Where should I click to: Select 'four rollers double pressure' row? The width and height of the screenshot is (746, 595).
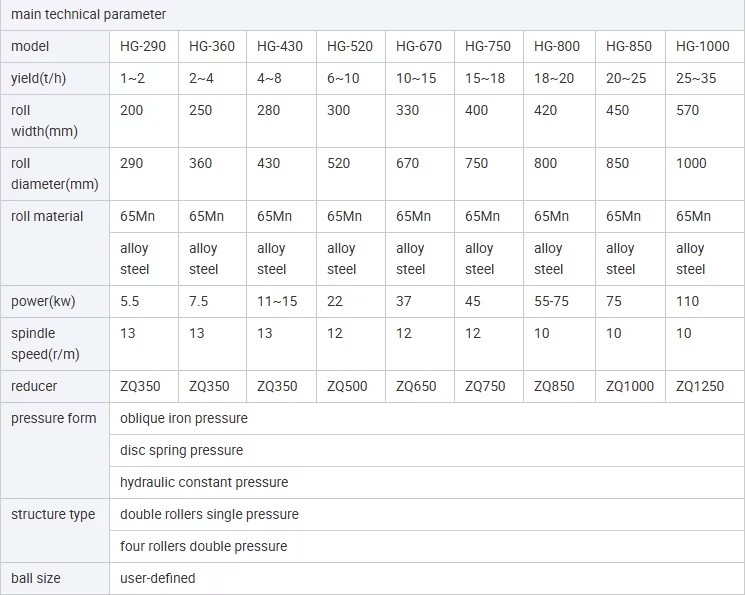(426, 546)
